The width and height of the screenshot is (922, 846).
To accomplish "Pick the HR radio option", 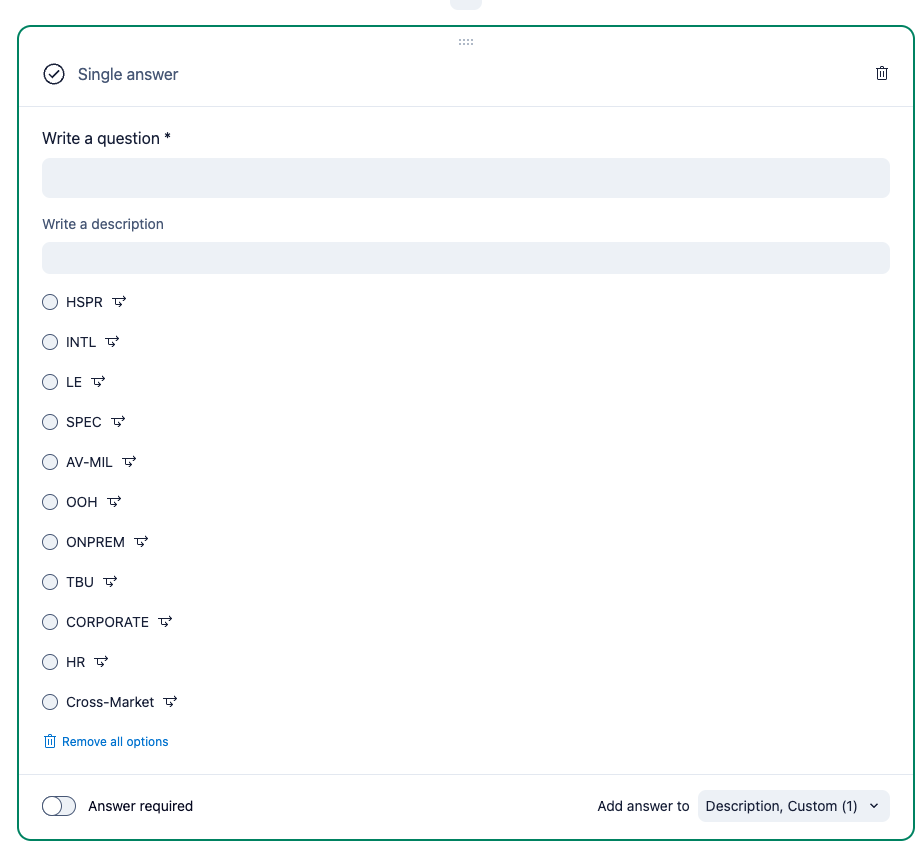I will [50, 662].
